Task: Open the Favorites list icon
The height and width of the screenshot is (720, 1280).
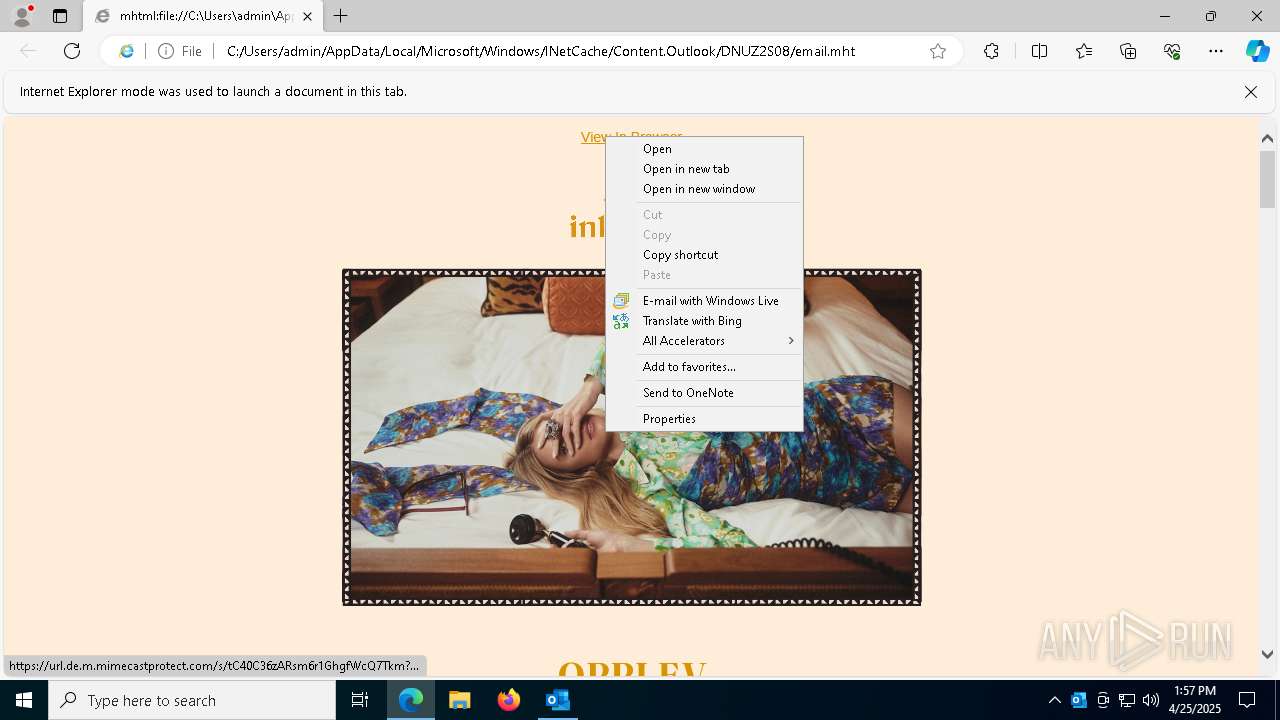Action: click(x=1084, y=51)
